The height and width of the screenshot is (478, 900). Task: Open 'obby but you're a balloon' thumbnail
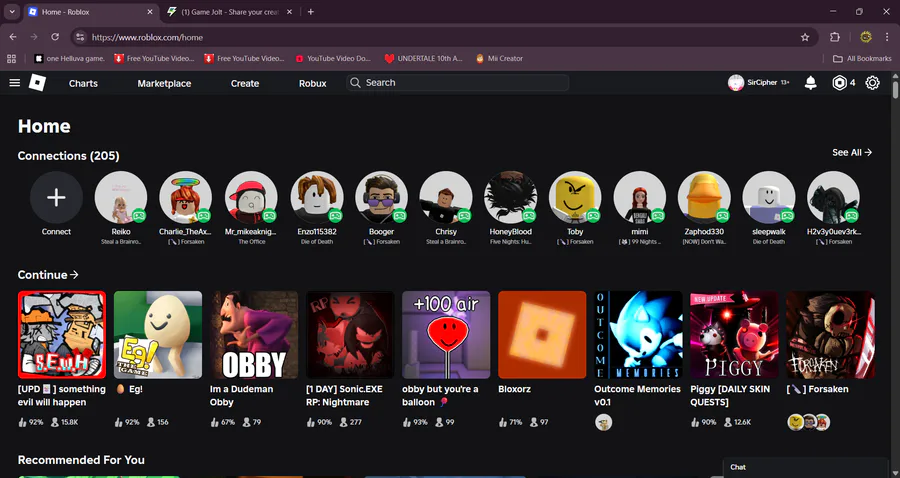446,335
